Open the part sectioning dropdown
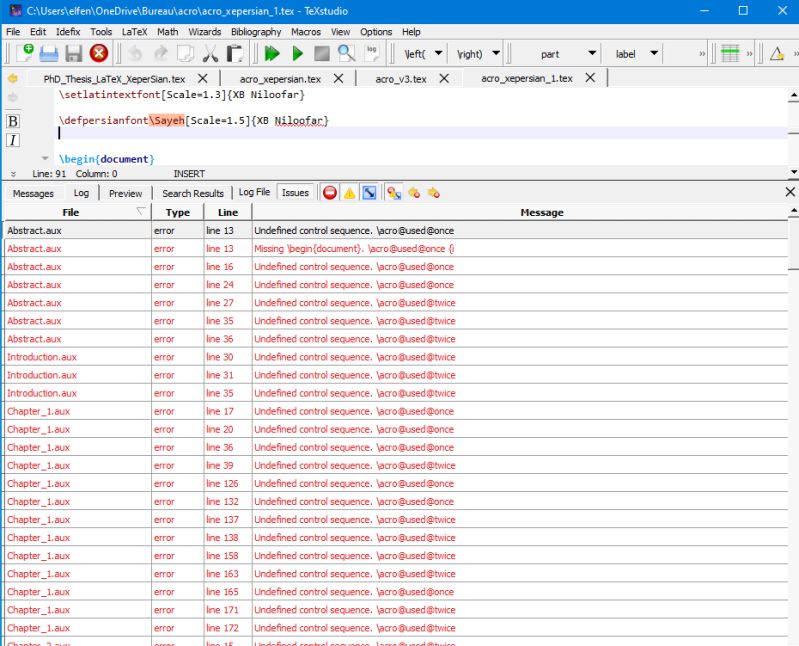This screenshot has width=799, height=646. coord(592,53)
